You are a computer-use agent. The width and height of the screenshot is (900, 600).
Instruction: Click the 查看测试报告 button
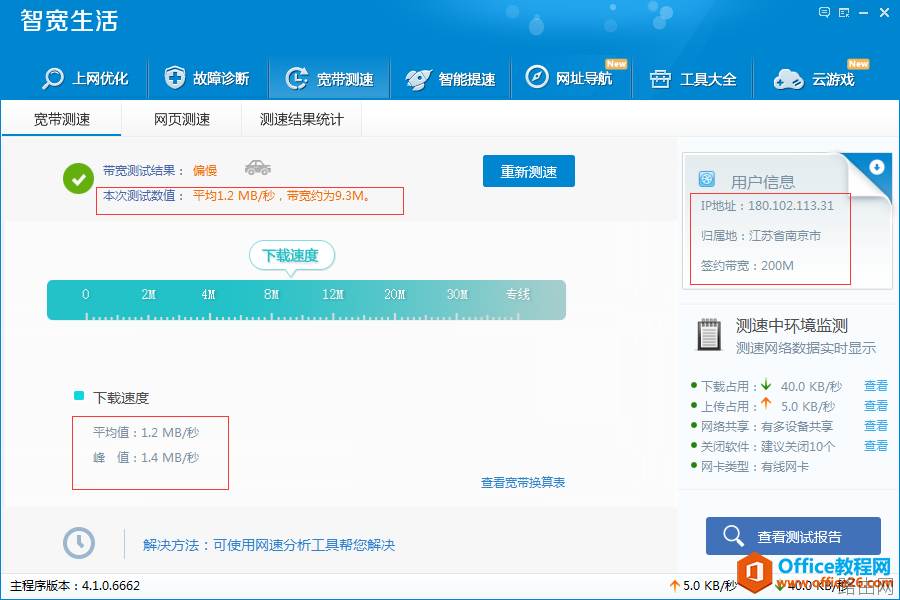[x=793, y=536]
